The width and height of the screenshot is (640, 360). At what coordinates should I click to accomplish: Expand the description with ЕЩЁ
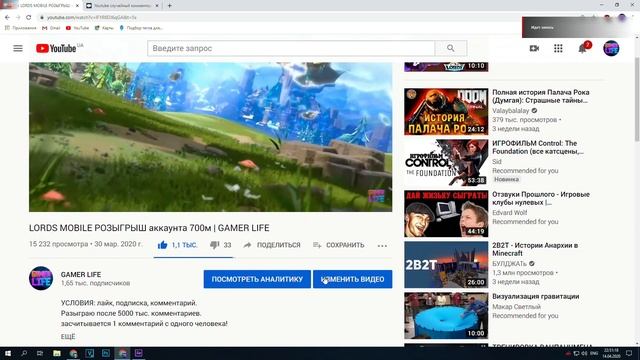[x=68, y=337]
